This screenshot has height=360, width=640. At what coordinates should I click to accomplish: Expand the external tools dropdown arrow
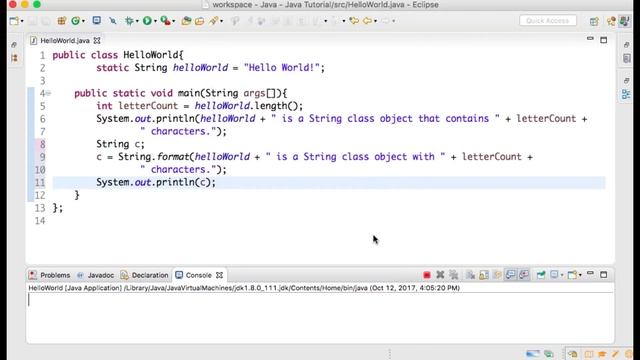pos(173,21)
